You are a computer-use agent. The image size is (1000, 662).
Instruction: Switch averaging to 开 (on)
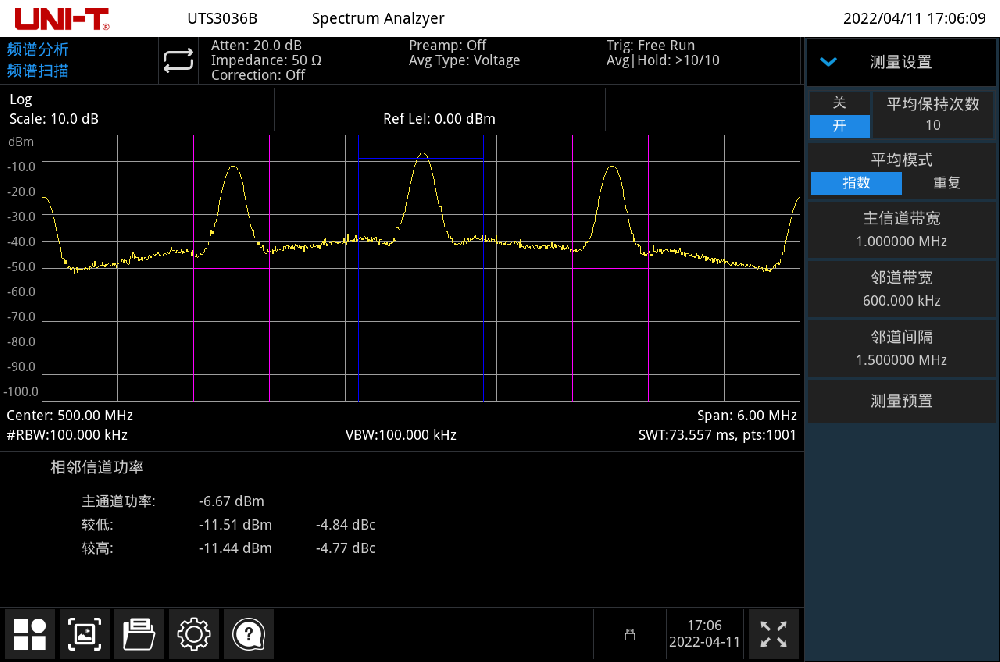(839, 126)
